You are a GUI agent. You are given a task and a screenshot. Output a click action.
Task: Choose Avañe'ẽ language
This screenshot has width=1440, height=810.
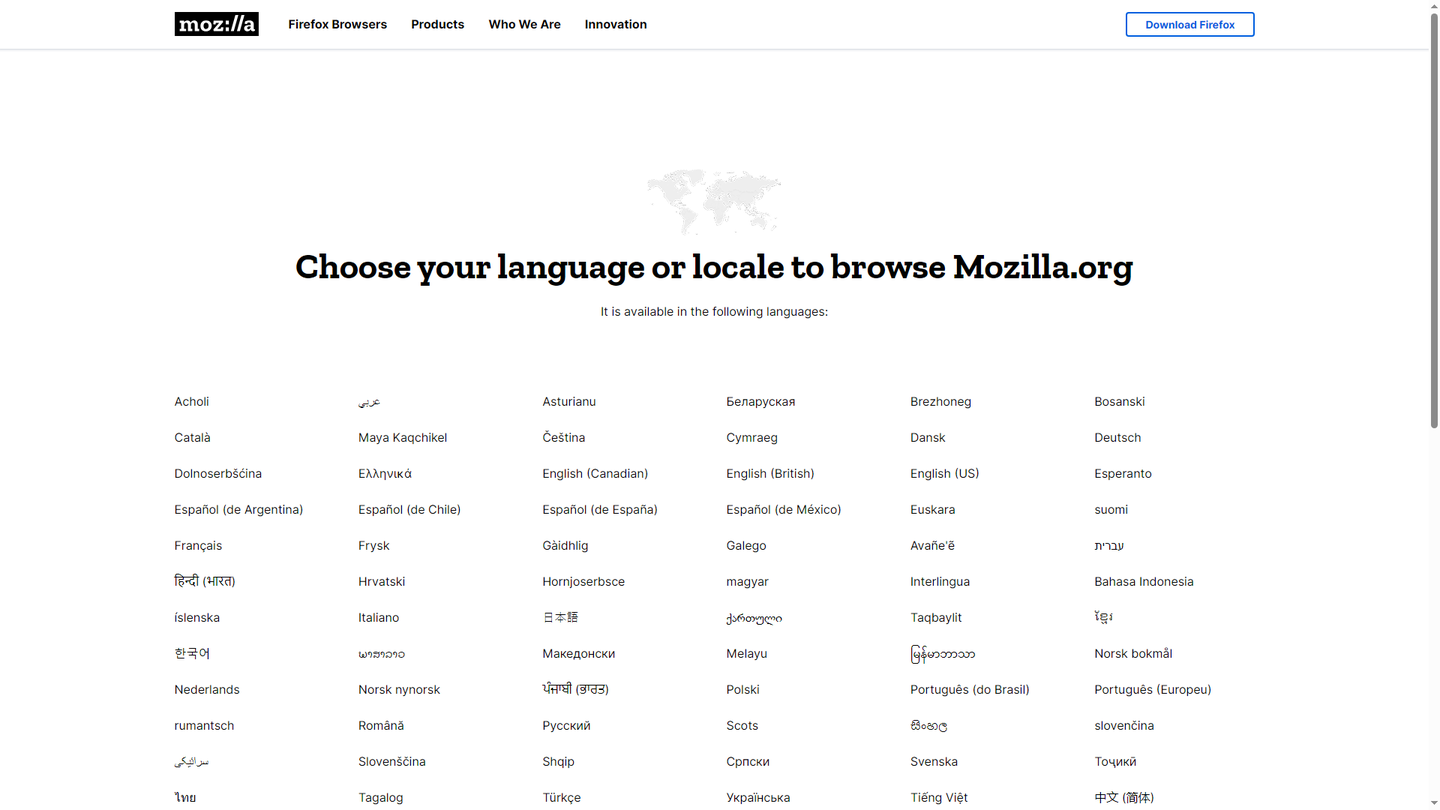pyautogui.click(x=932, y=545)
